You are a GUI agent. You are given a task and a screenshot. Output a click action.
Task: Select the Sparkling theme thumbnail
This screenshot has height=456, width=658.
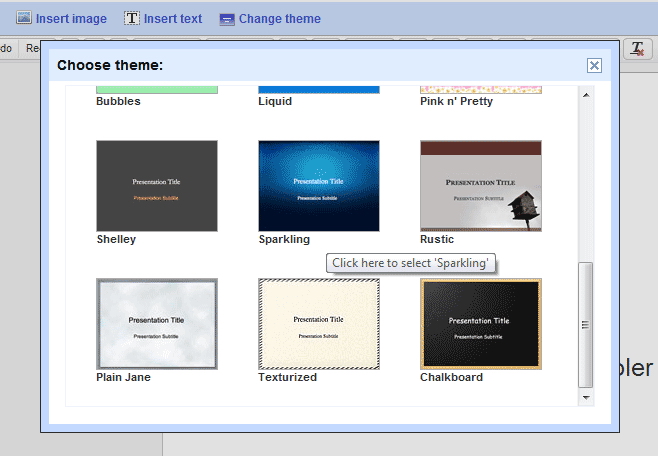318,186
